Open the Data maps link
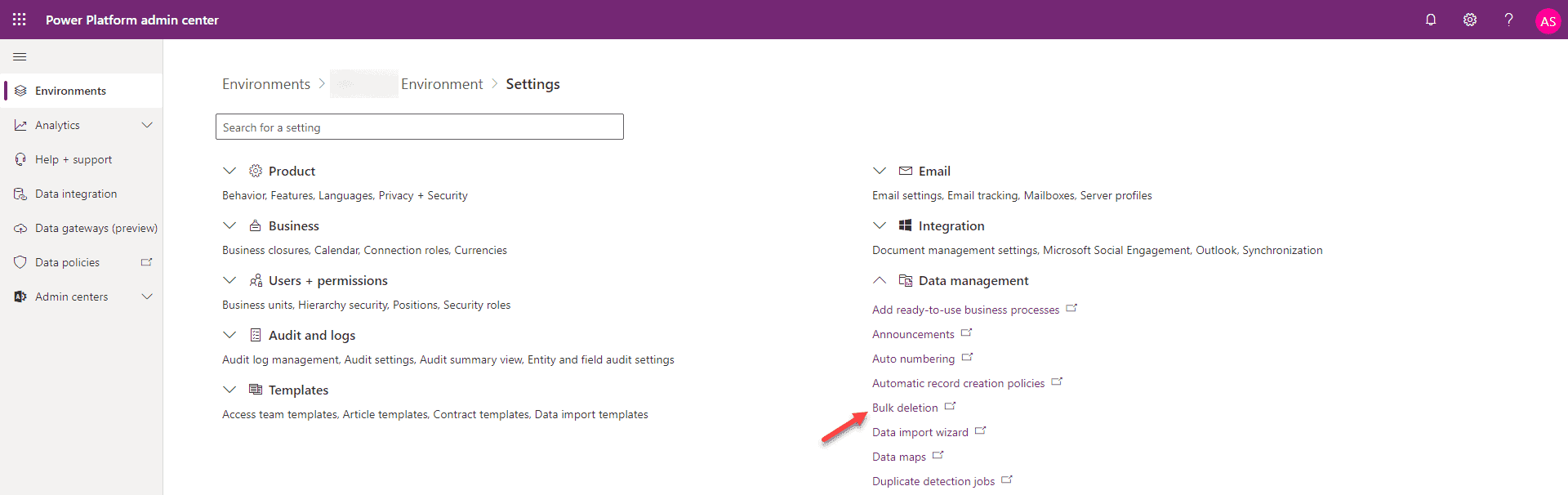 coord(899,457)
